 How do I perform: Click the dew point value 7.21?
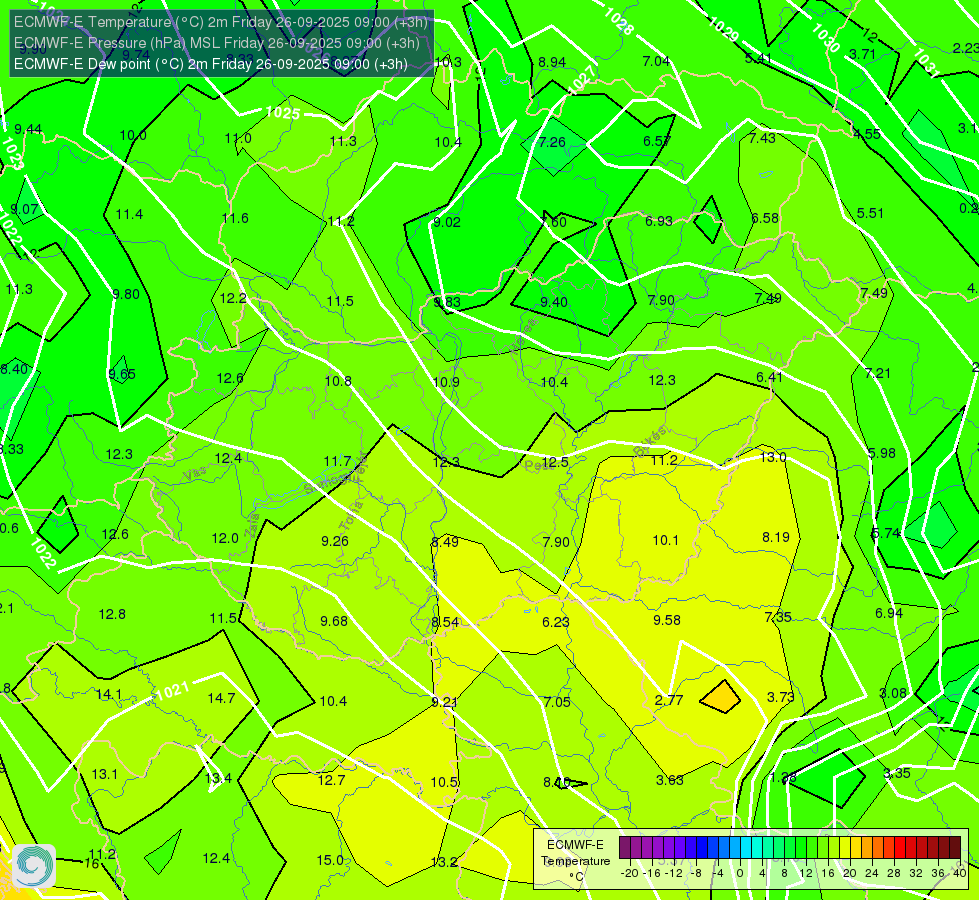tap(878, 373)
